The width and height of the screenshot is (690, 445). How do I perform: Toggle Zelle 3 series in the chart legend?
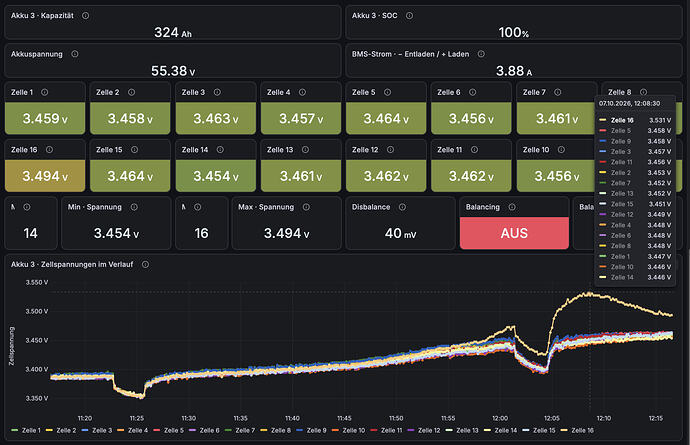click(102, 430)
